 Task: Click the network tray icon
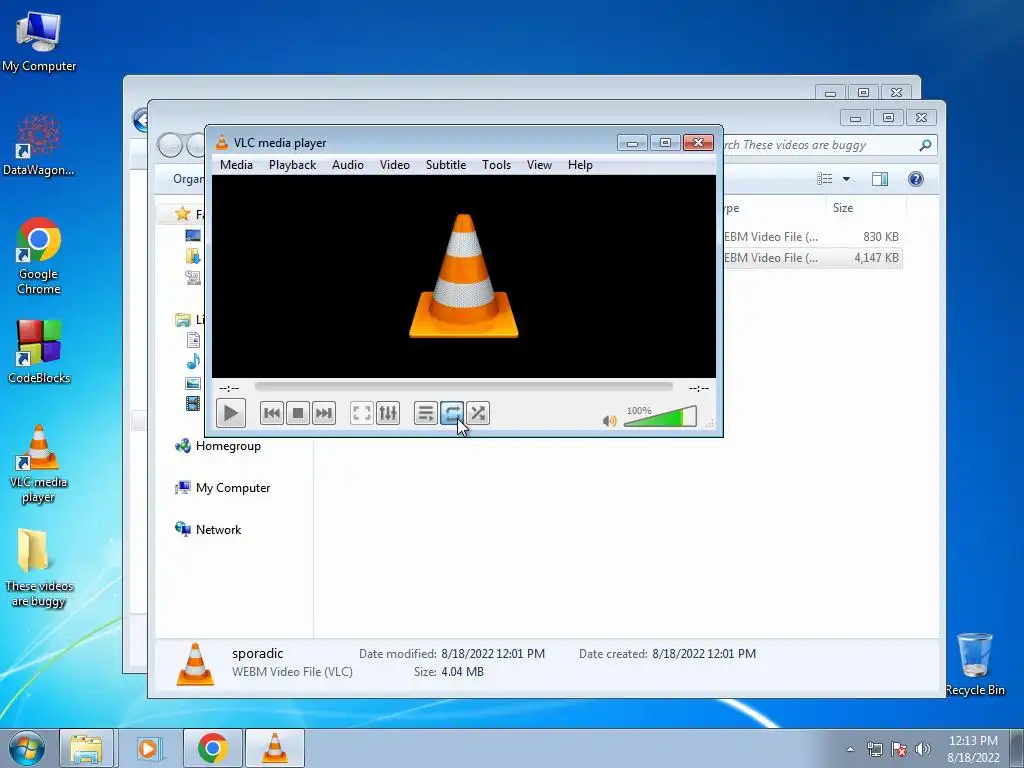(874, 749)
